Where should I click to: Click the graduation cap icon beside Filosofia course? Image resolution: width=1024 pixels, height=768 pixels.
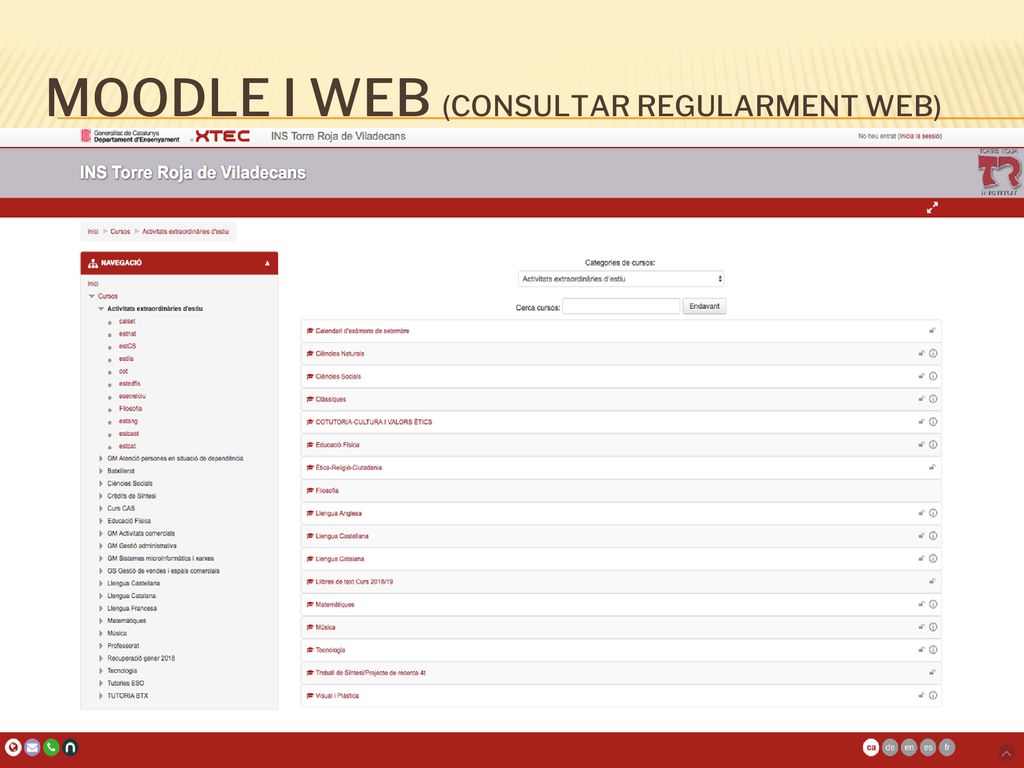[310, 490]
